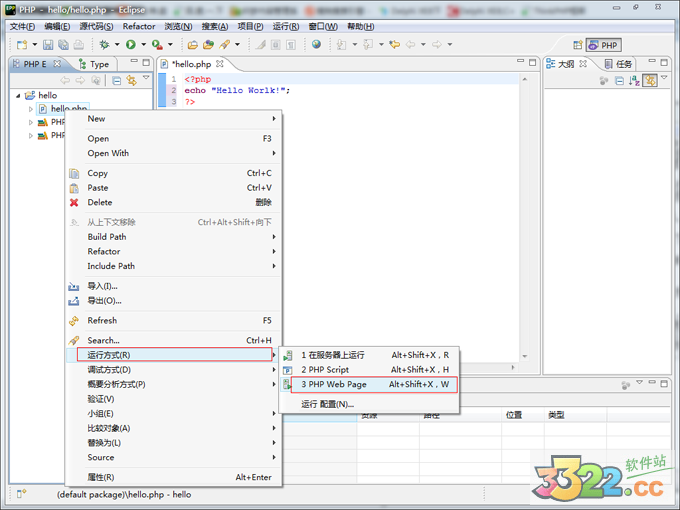Open the Run dropdown arrow

click(144, 45)
